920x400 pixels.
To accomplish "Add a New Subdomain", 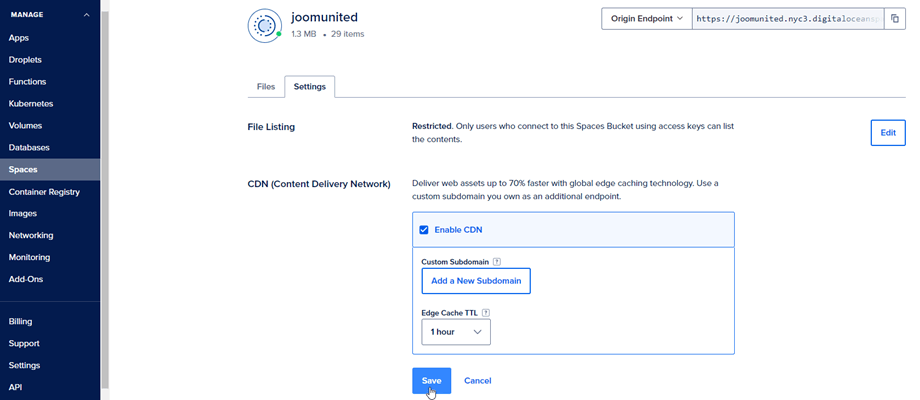I will point(476,281).
